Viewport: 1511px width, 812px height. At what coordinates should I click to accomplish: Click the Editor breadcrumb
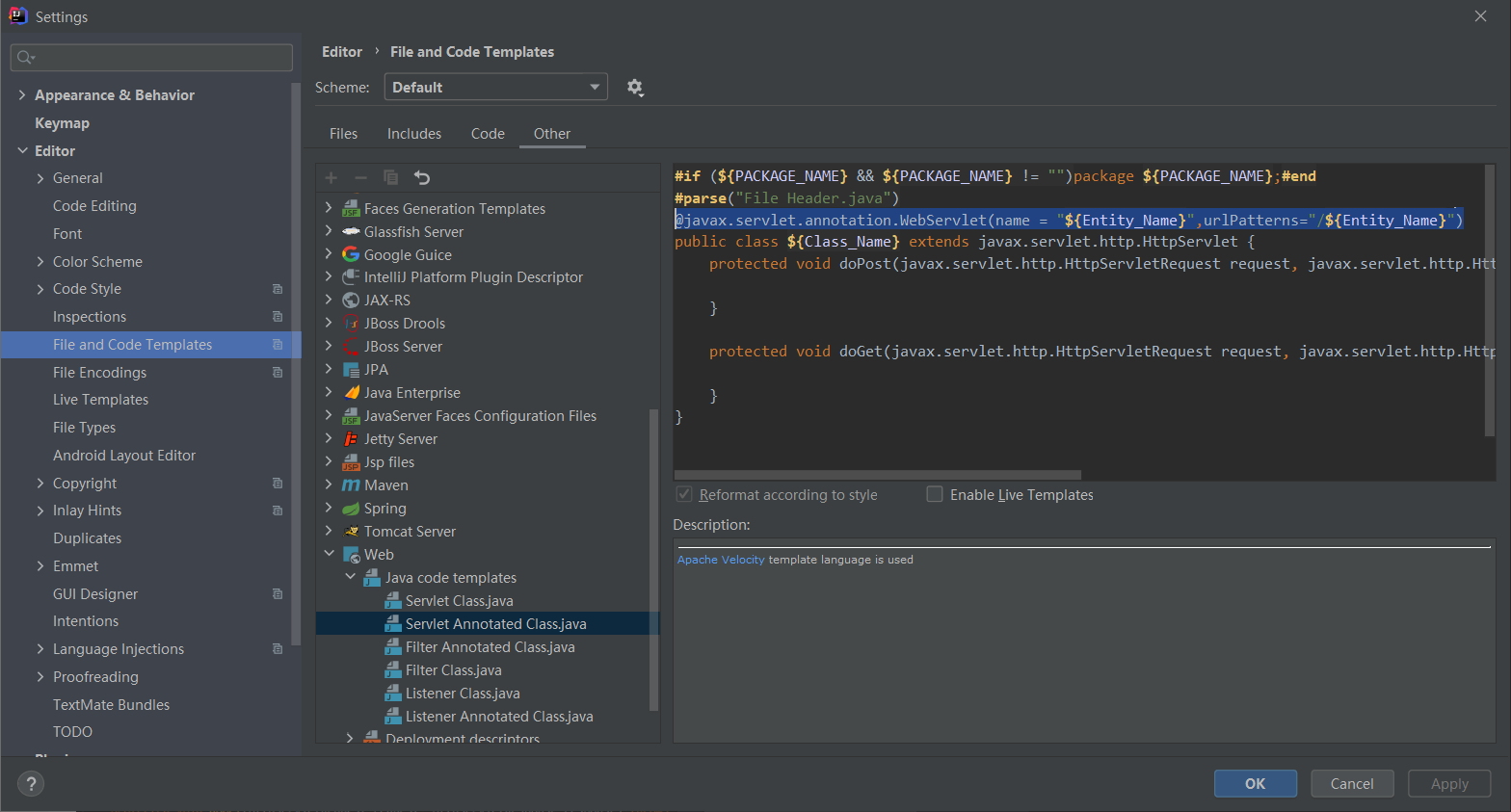342,52
